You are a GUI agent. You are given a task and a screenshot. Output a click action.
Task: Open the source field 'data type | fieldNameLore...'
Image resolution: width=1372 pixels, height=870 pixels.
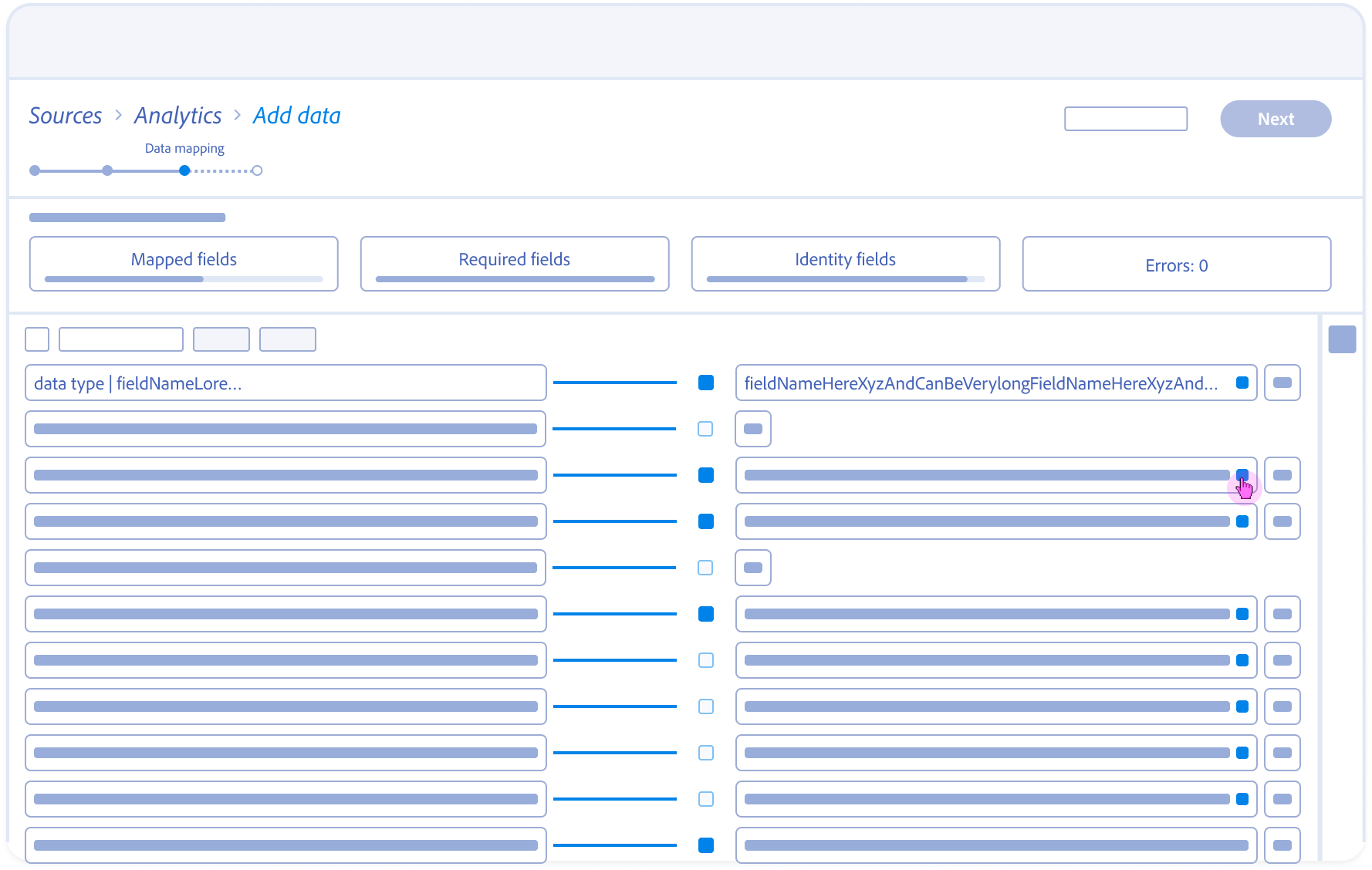click(286, 383)
